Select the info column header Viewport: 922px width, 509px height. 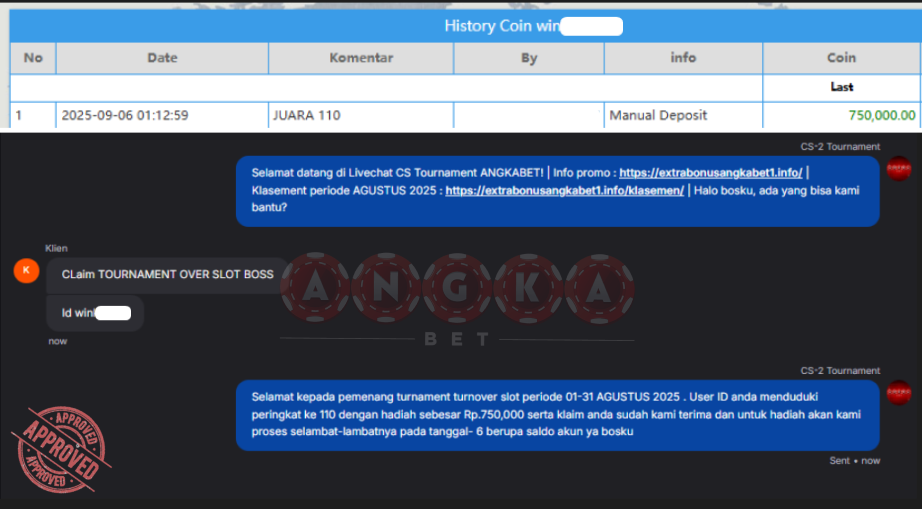pyautogui.click(x=683, y=58)
